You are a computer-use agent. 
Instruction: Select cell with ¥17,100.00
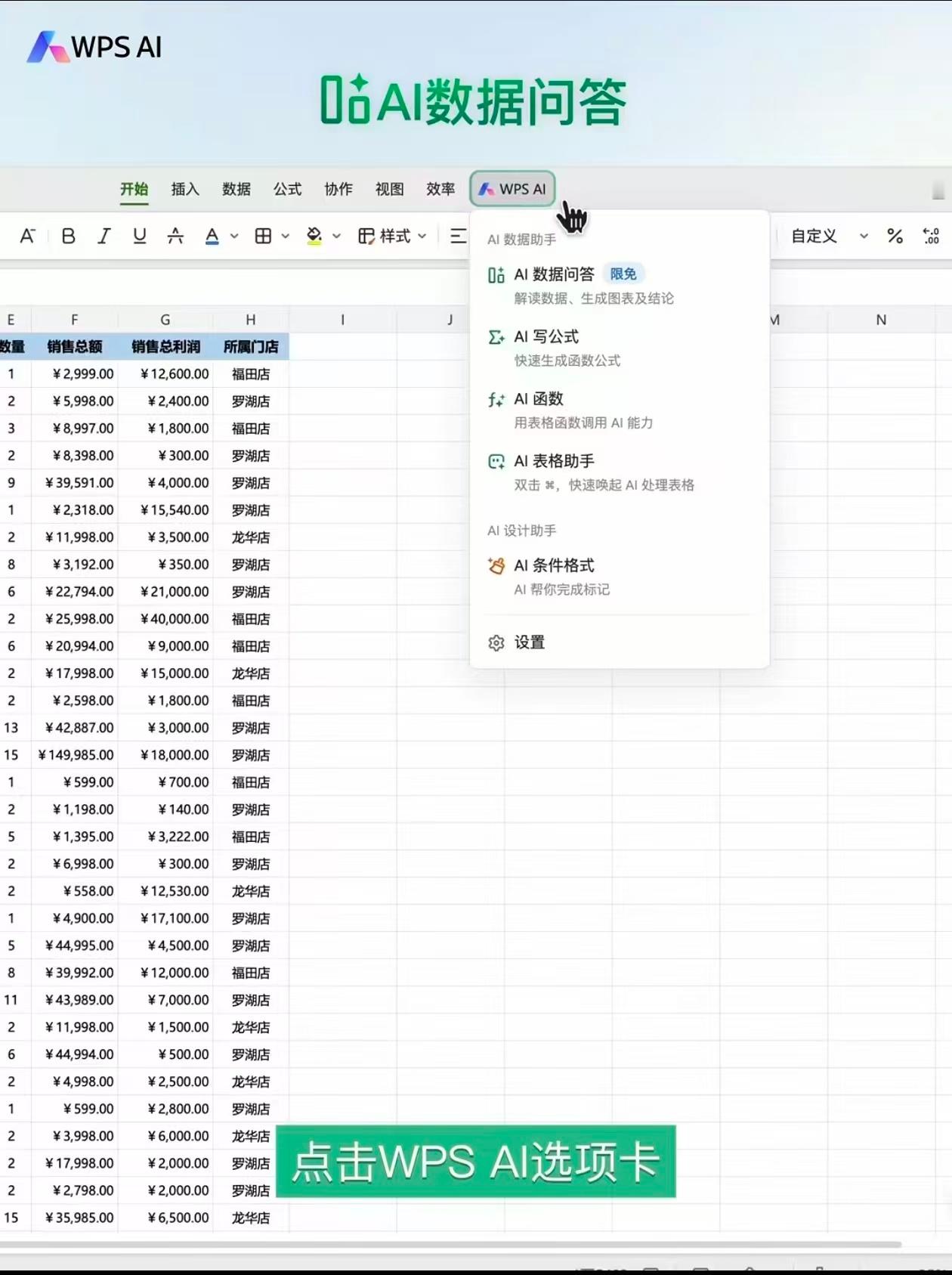point(165,918)
